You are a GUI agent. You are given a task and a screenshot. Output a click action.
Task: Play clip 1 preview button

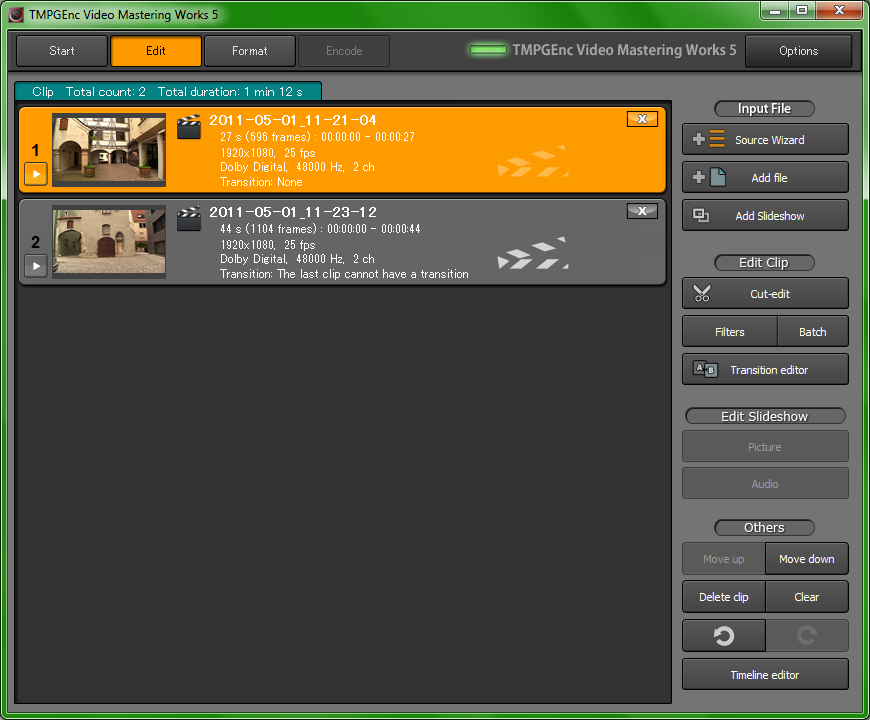[36, 174]
